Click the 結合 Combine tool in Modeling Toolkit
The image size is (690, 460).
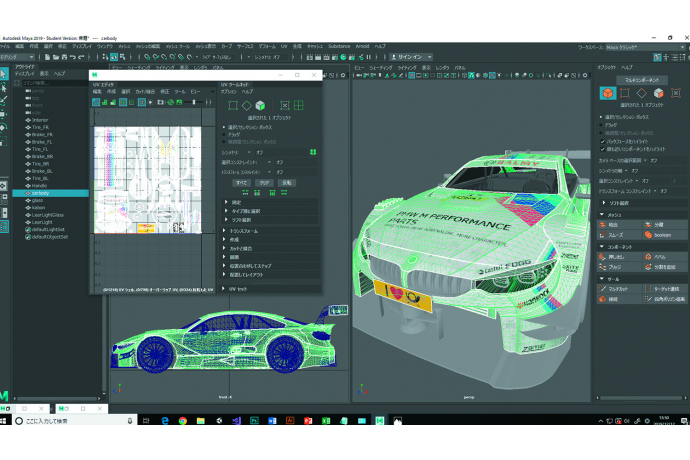620,224
